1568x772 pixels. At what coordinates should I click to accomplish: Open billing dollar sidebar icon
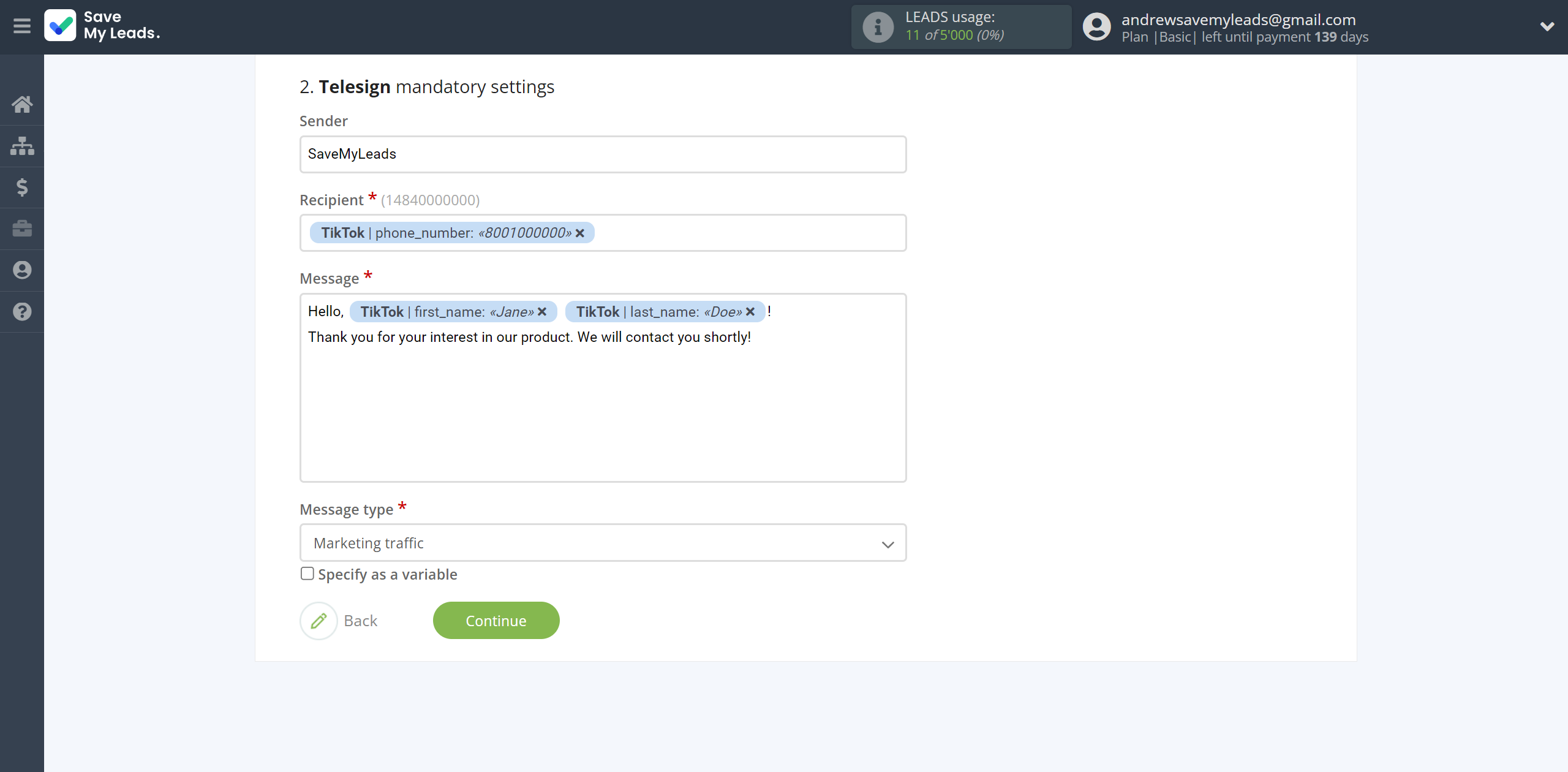22,187
